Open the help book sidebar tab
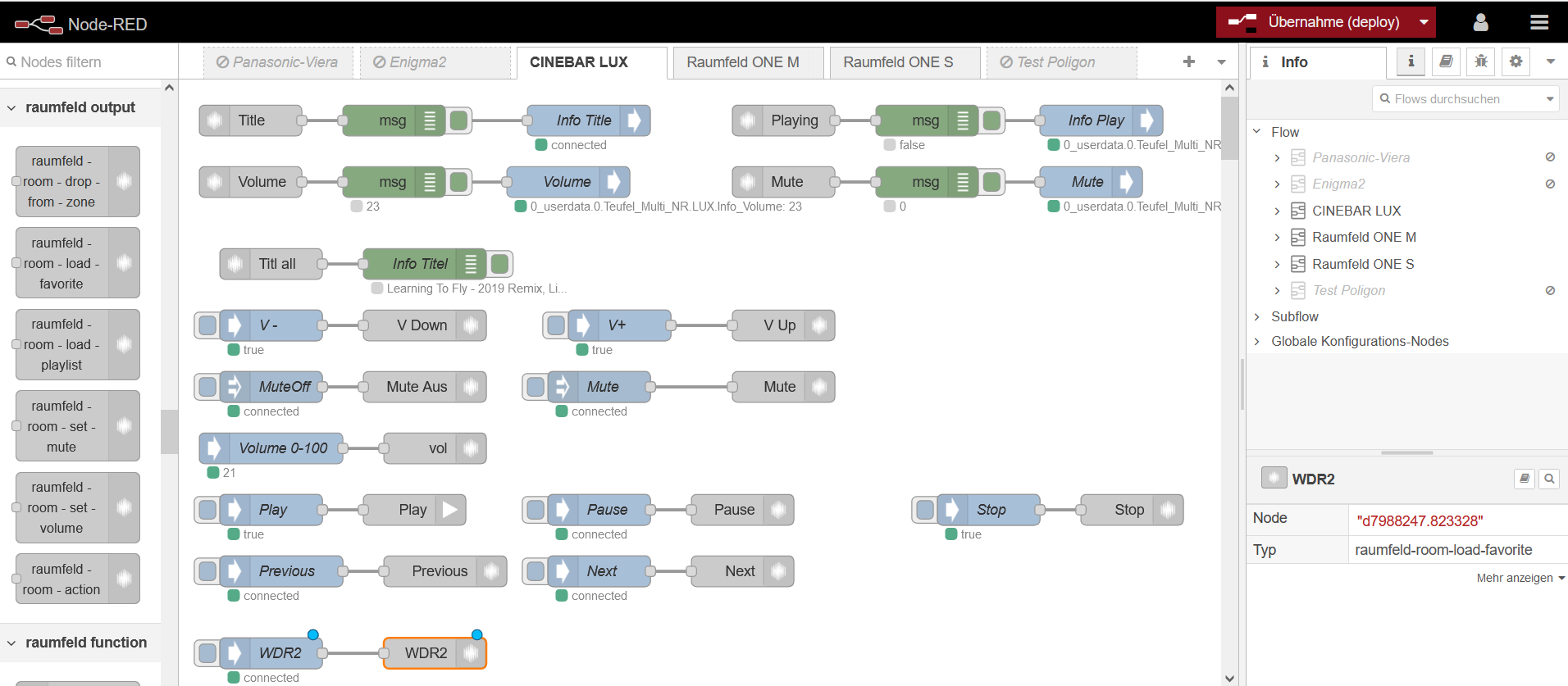The image size is (1568, 686). tap(1446, 61)
